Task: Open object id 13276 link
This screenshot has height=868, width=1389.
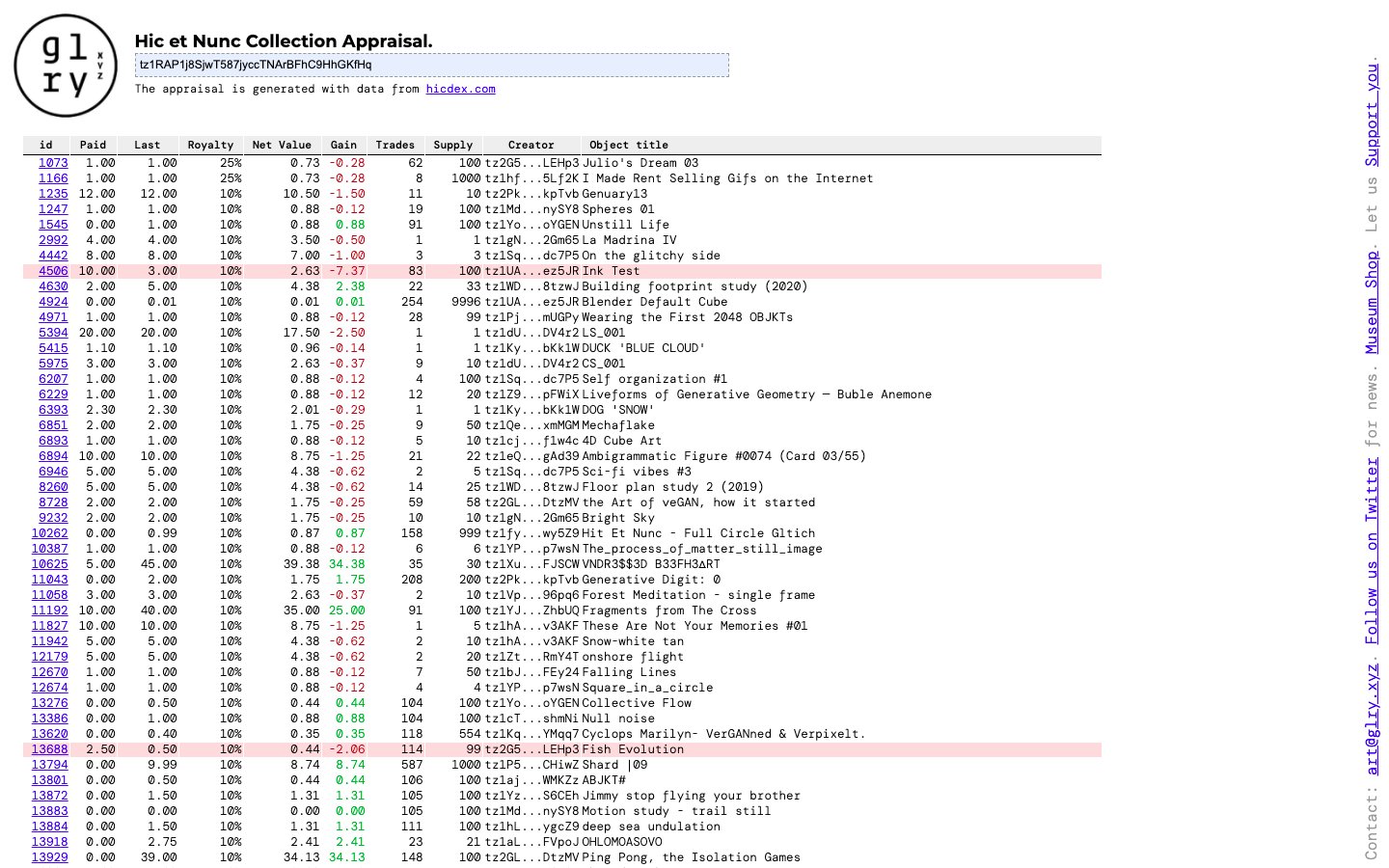Action: 50,703
